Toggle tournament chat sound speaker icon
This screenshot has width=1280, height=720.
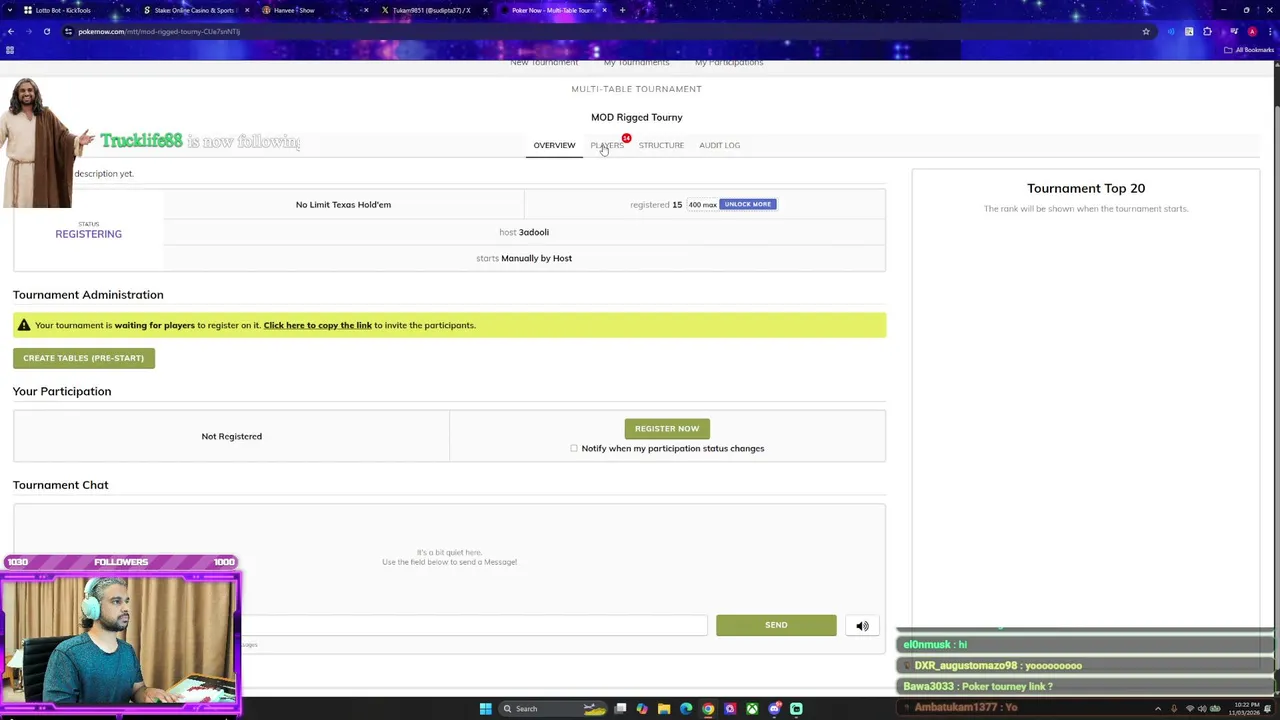(x=862, y=626)
